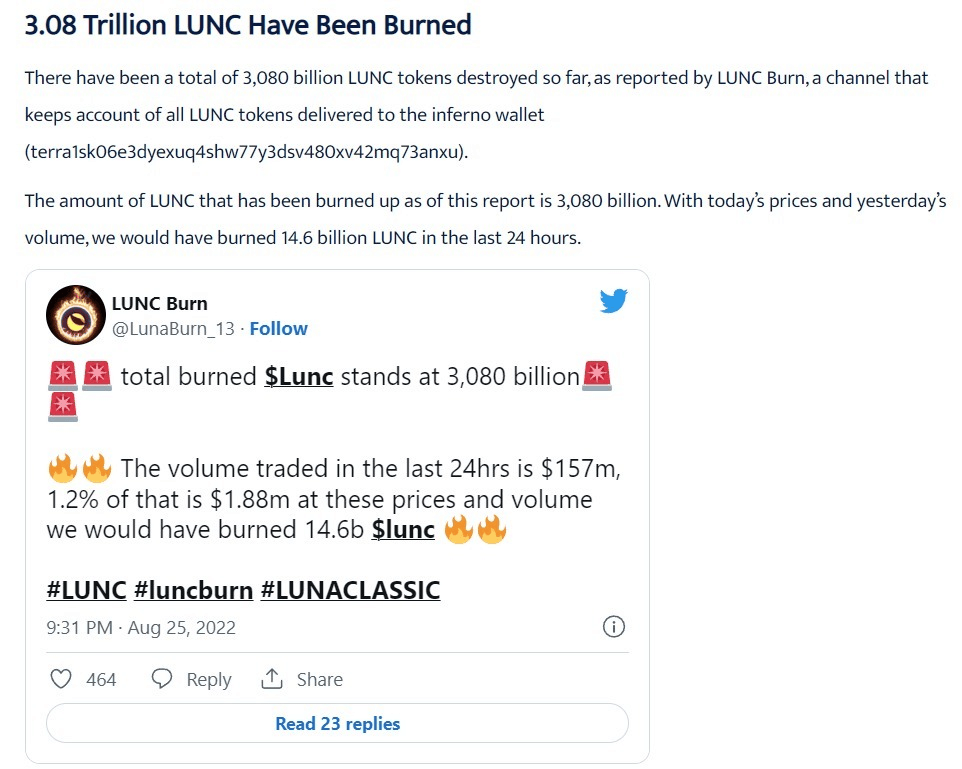Screen dimensions: 962x769
Task: Like the tweet with the heart icon
Action: point(61,679)
